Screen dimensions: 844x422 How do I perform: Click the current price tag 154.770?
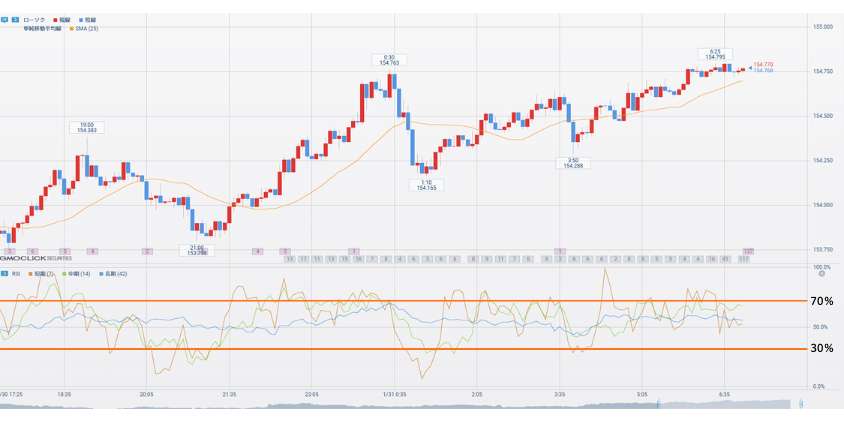[x=763, y=64]
